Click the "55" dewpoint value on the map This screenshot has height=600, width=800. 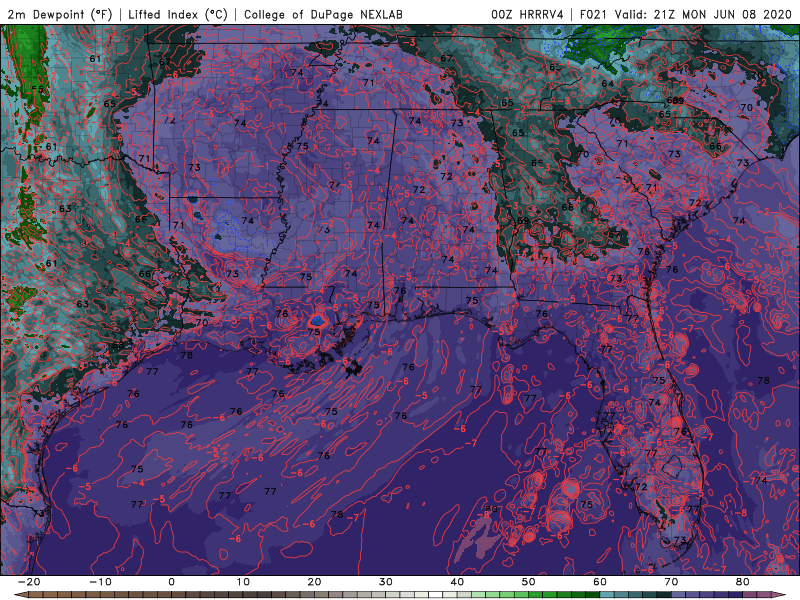coord(38,89)
